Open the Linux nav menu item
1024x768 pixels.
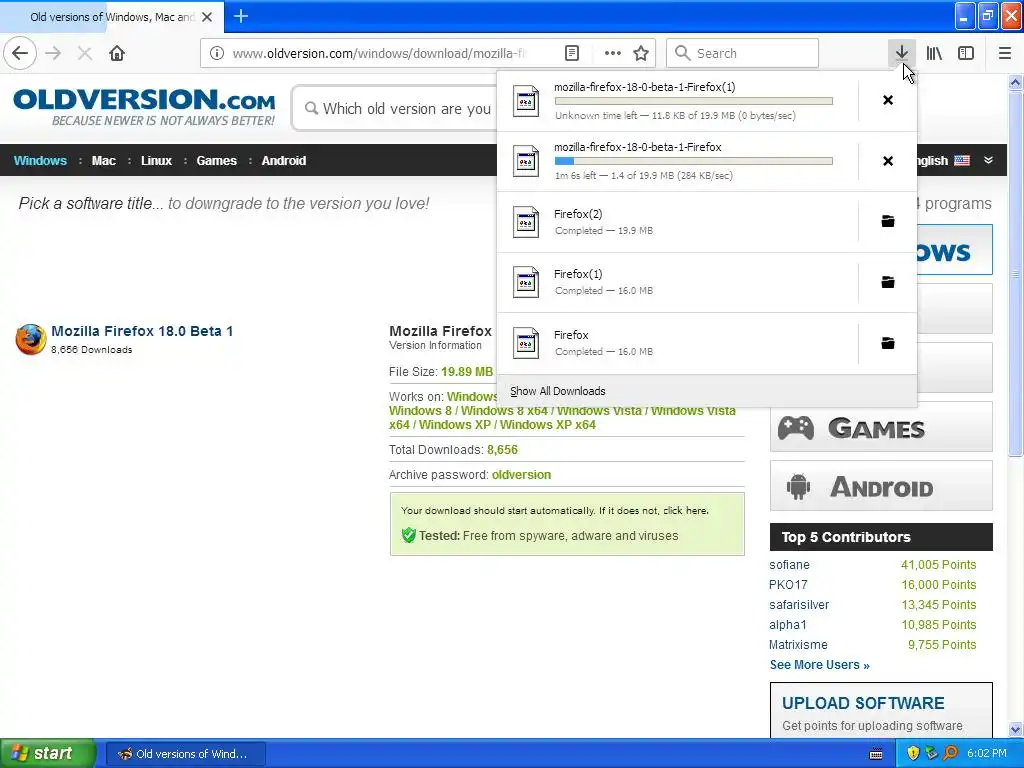click(x=156, y=161)
